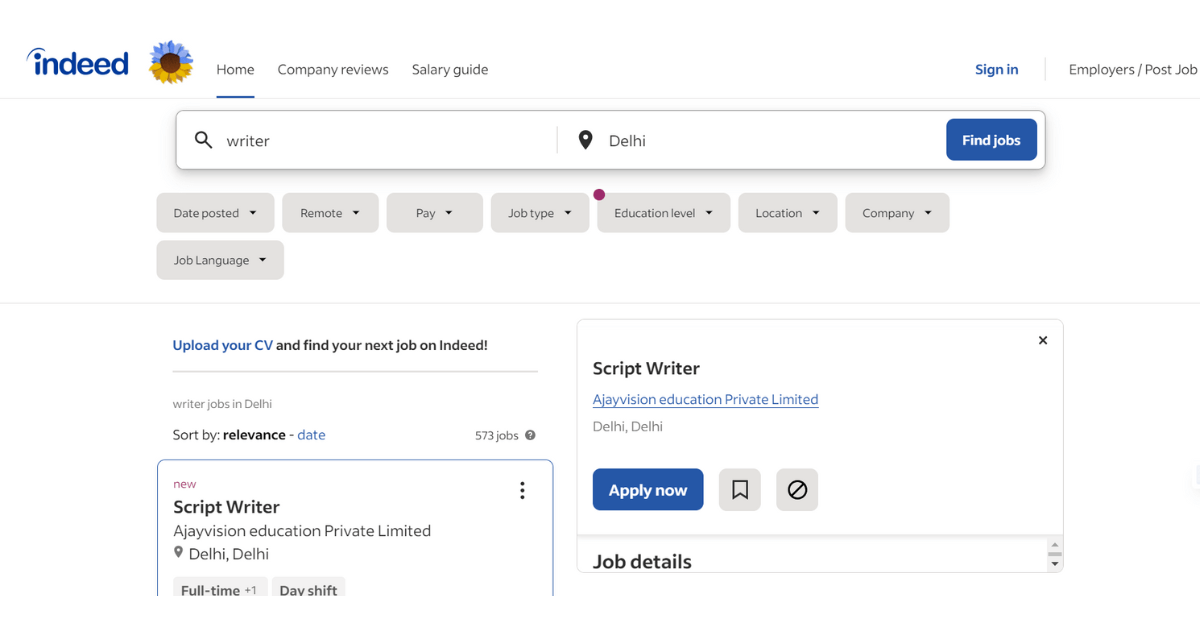Click the sunflower icon beside the logo

[170, 61]
